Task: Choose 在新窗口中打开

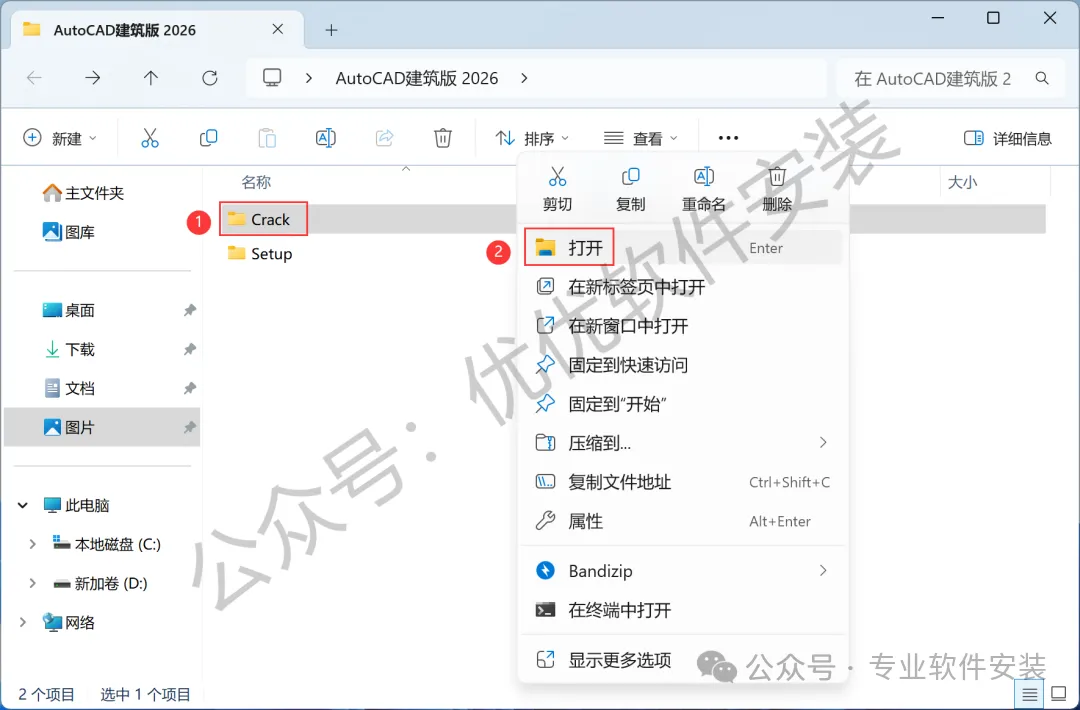Action: [683, 326]
